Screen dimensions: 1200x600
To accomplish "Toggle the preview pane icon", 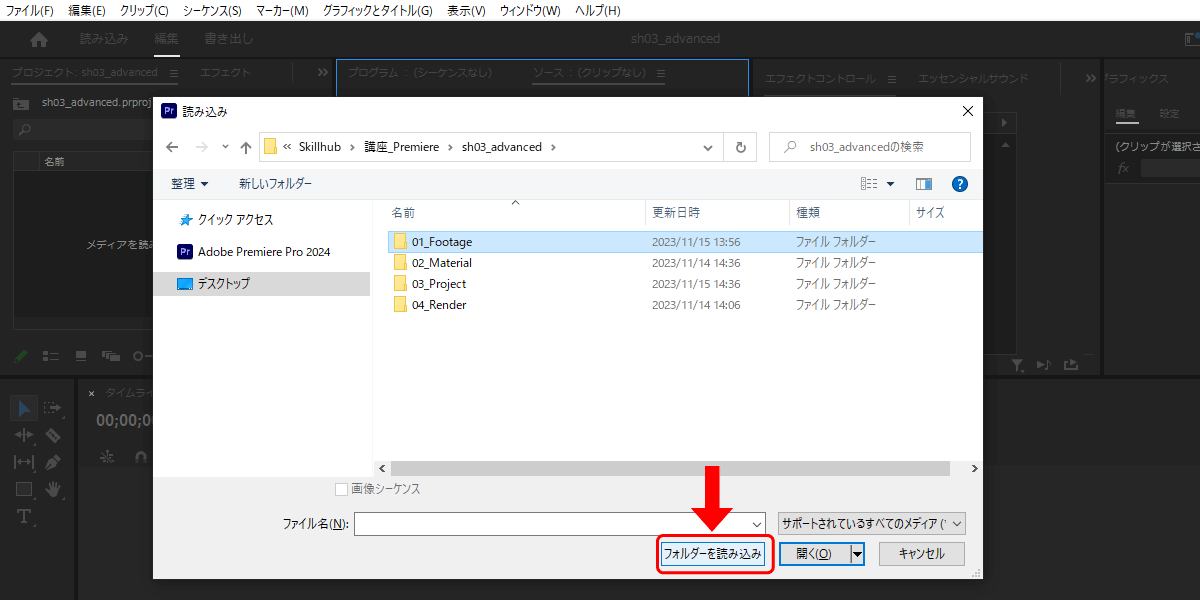I will tap(924, 184).
